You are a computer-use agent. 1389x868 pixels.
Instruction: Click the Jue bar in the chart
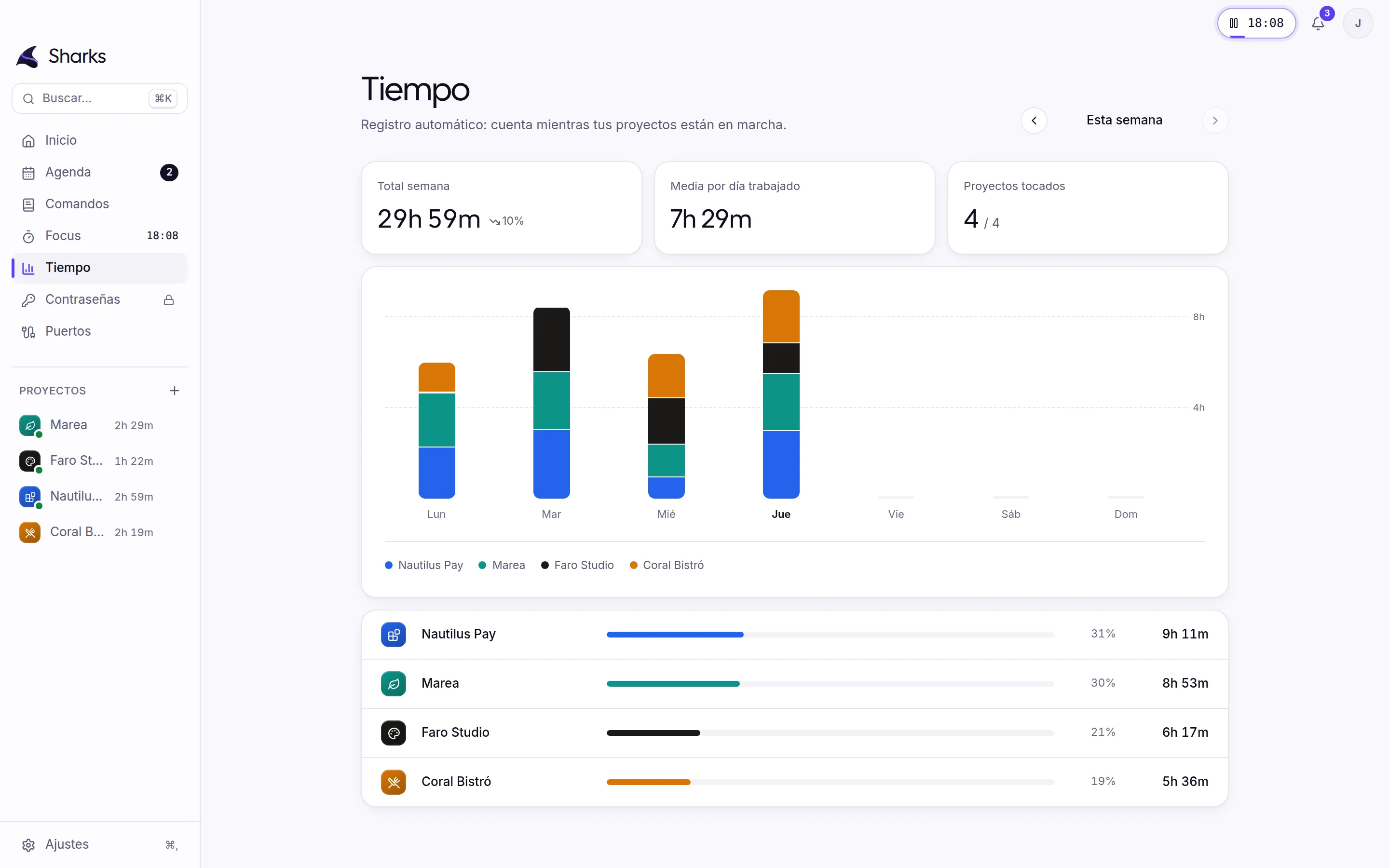(x=781, y=394)
